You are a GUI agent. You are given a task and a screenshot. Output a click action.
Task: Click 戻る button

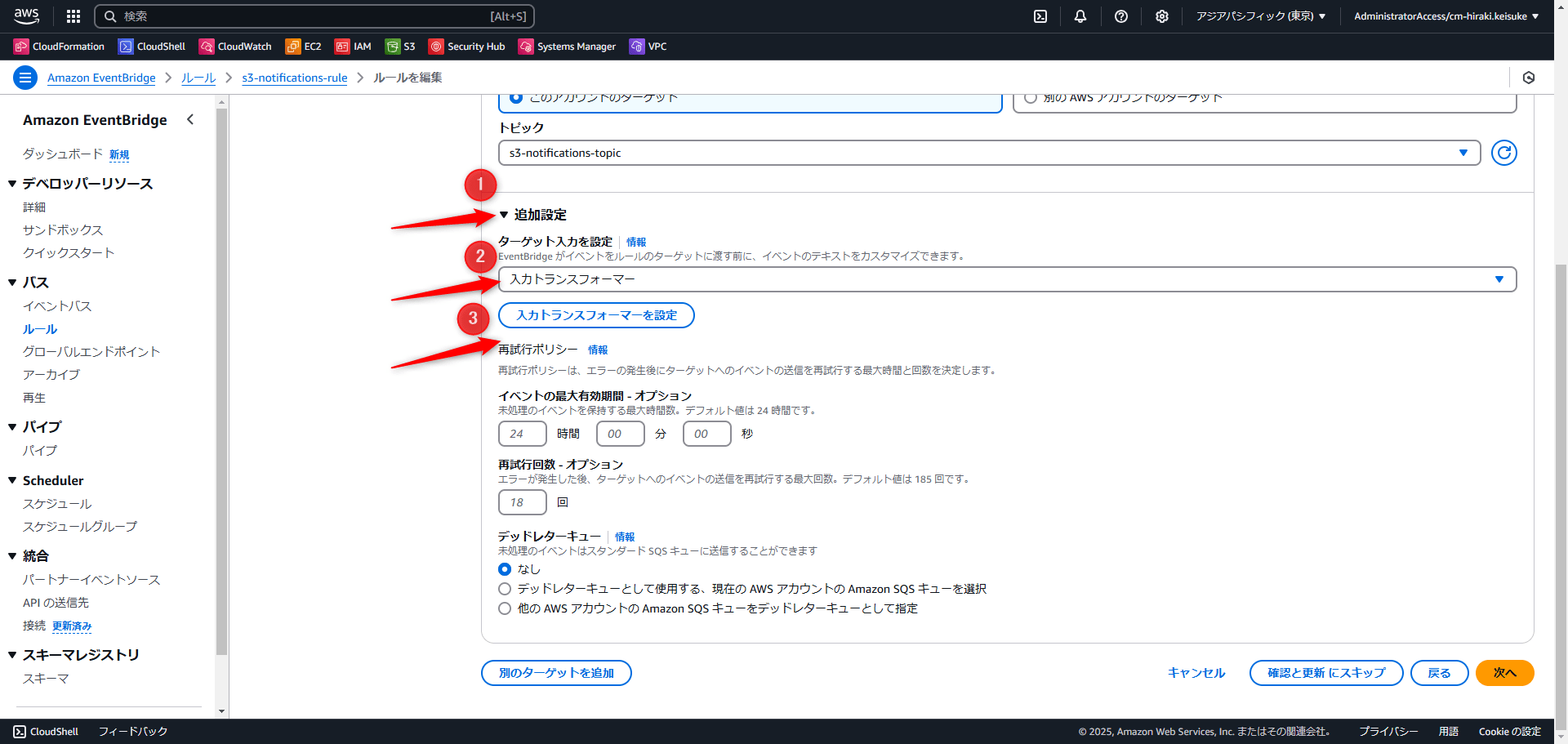tap(1439, 673)
